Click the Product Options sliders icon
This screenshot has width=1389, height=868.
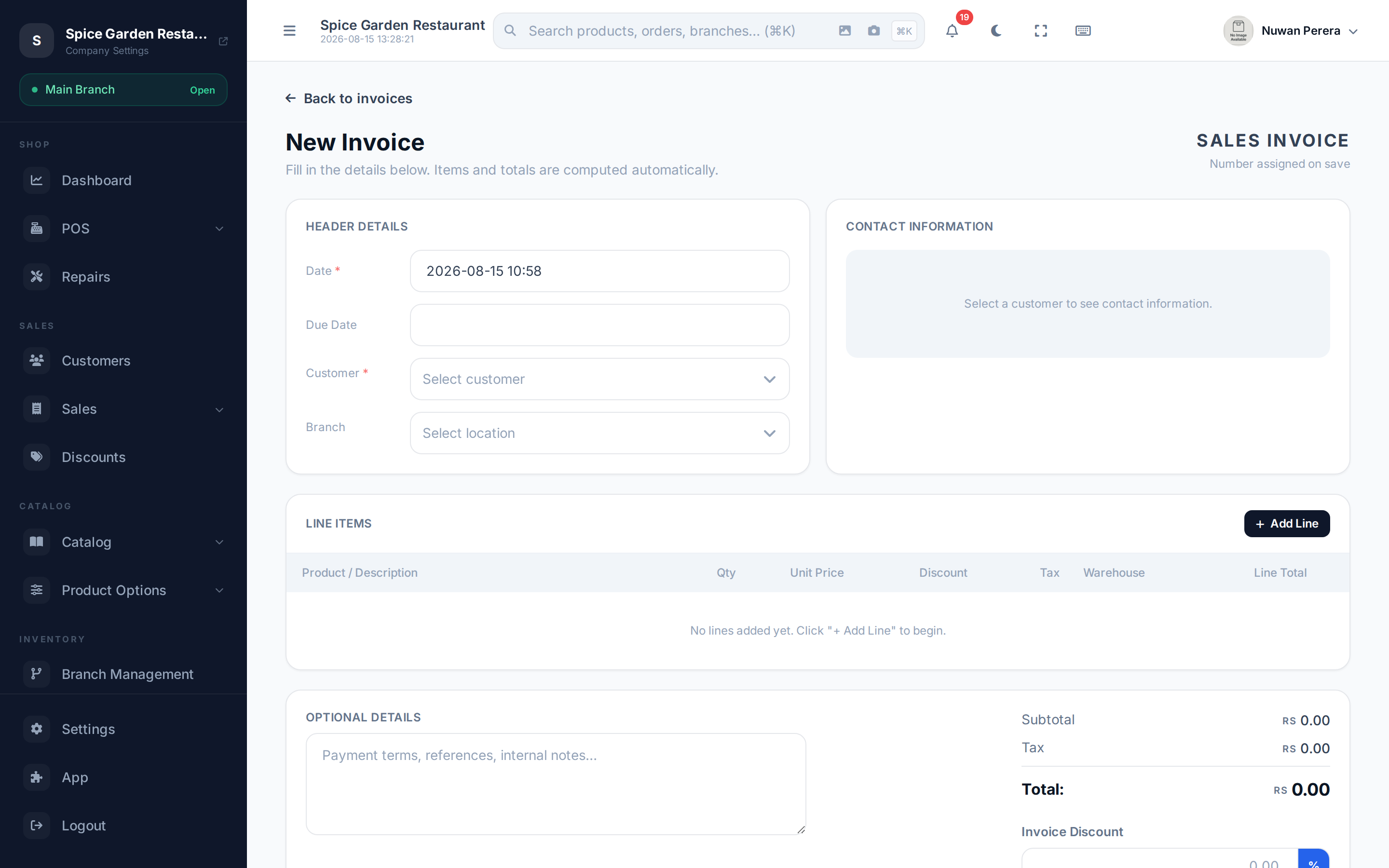[x=37, y=590]
